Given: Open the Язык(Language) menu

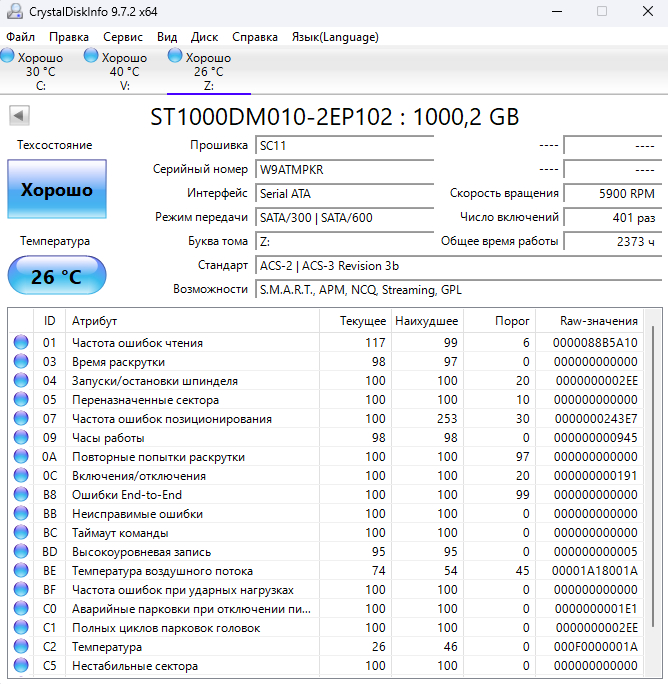Looking at the screenshot, I should [334, 37].
